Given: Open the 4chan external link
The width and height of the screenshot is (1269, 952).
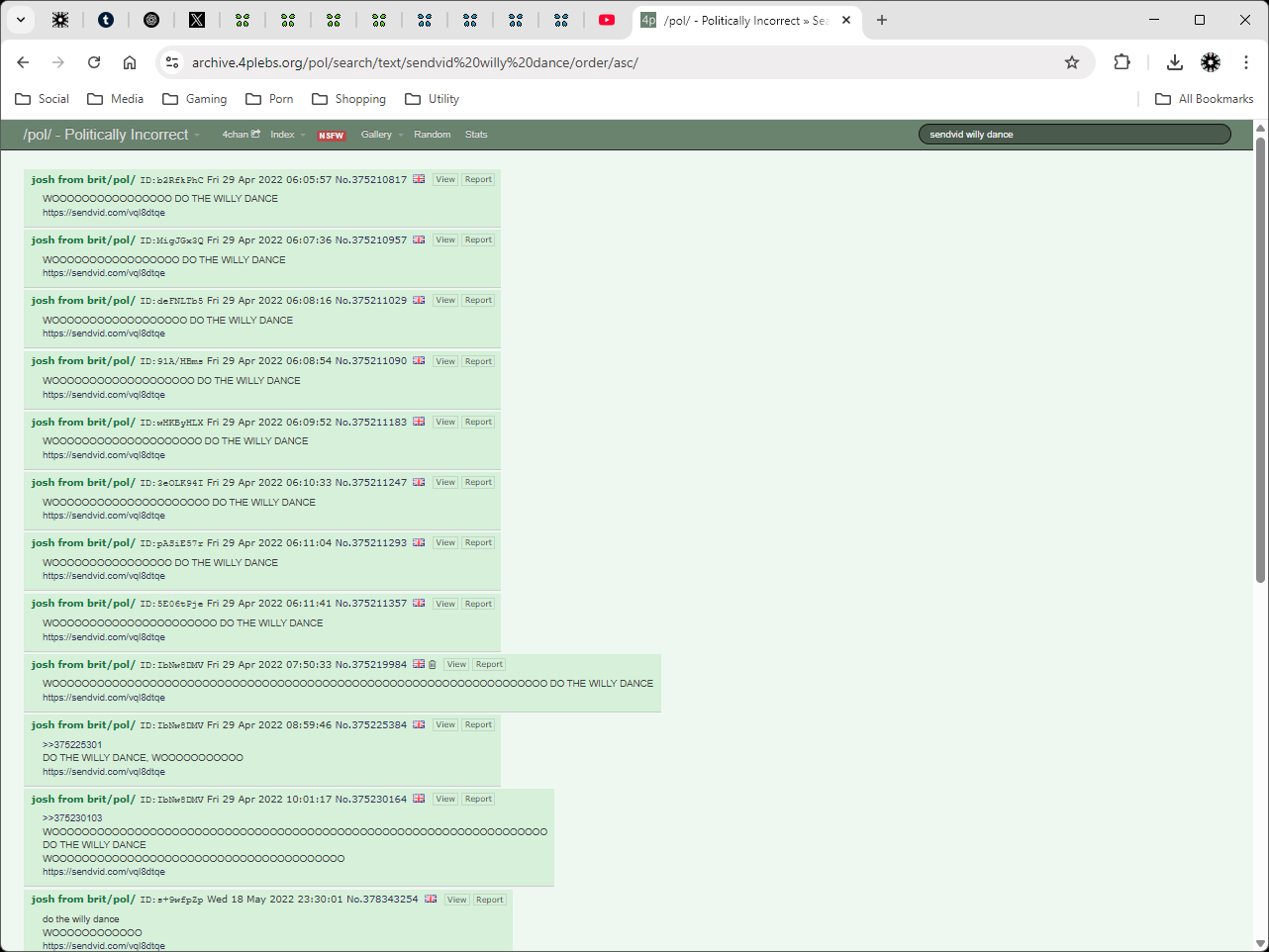Looking at the screenshot, I should click(x=241, y=135).
